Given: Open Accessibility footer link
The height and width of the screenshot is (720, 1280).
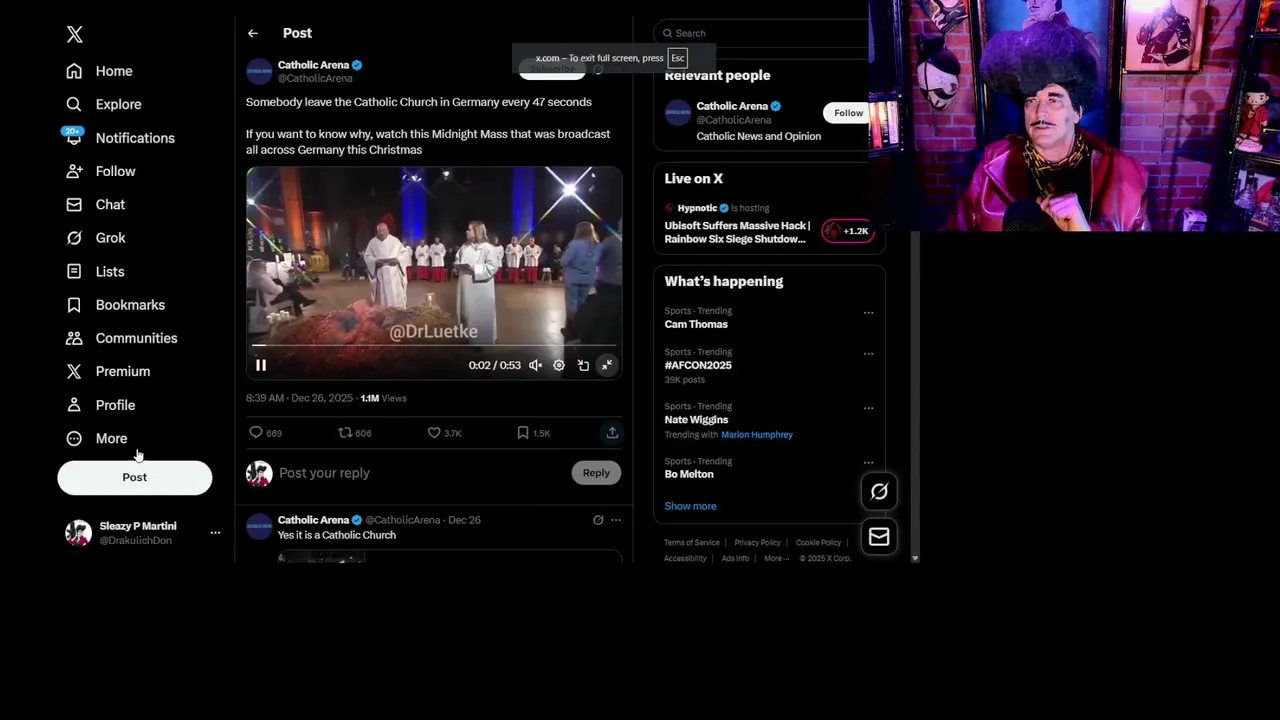Looking at the screenshot, I should click(x=685, y=559).
